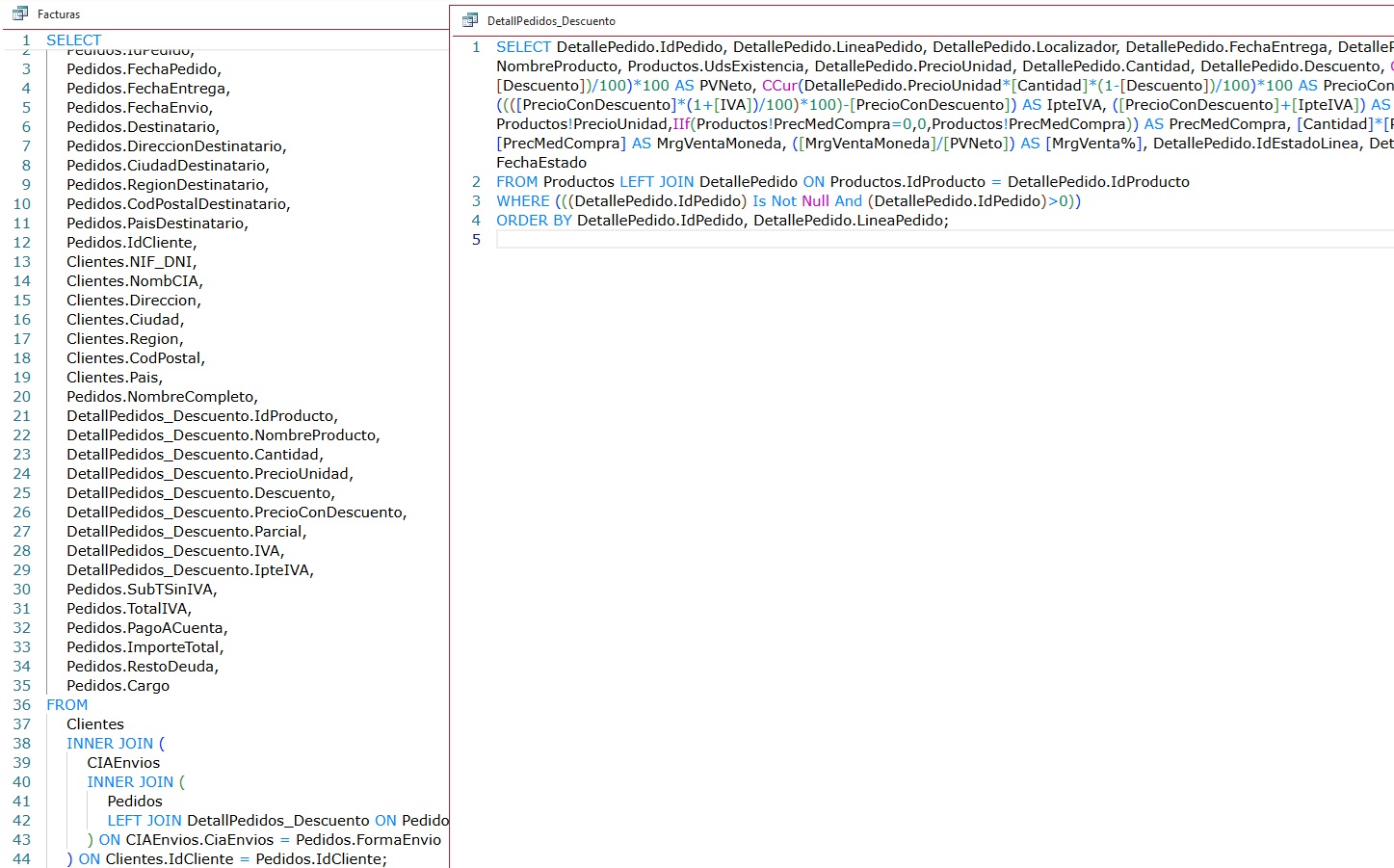Click CIAEnvios.CiaEnvios on line 43
Screen dimensions: 1394x868
tap(200, 839)
